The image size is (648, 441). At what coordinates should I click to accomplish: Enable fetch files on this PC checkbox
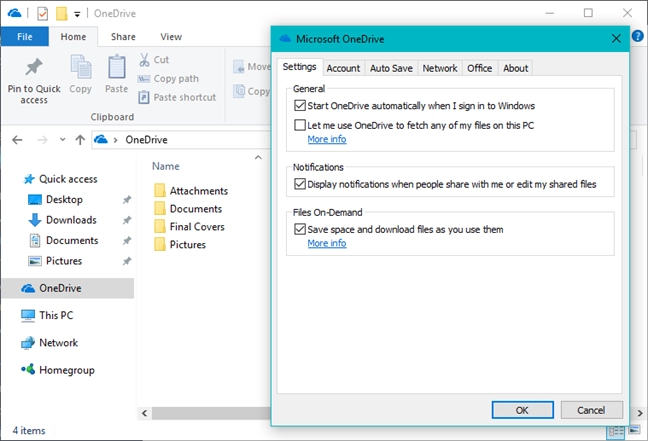click(x=300, y=125)
